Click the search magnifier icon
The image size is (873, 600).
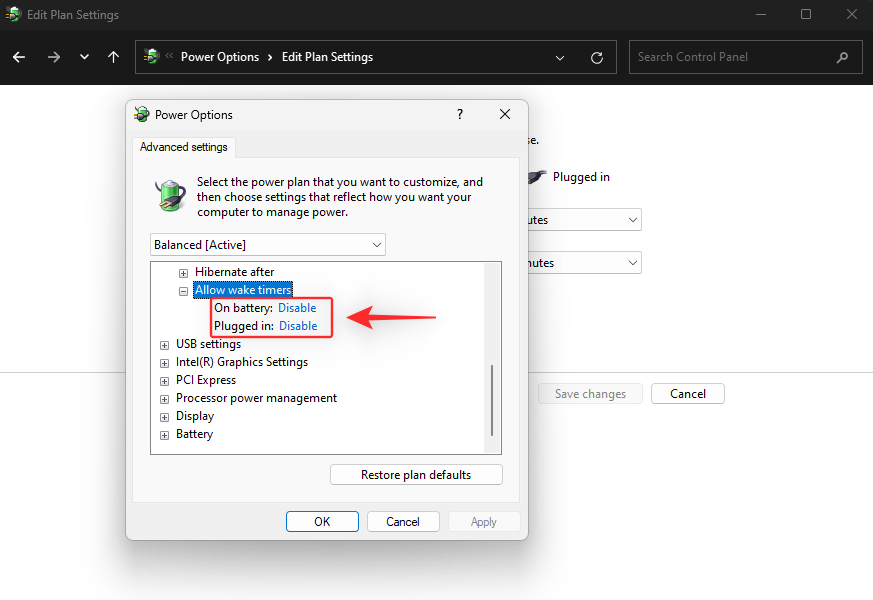pyautogui.click(x=842, y=57)
